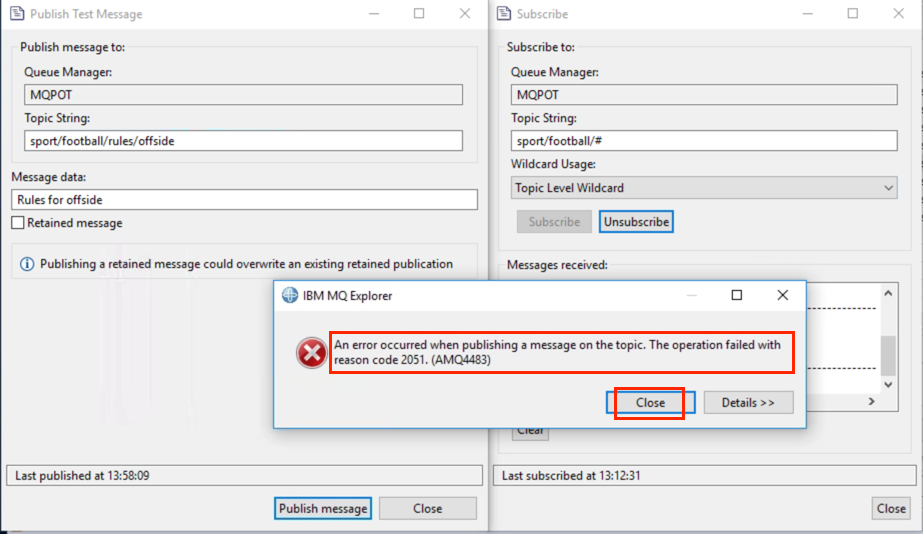Click the 'Messages received:' label
This screenshot has height=534, width=923.
pos(557,265)
